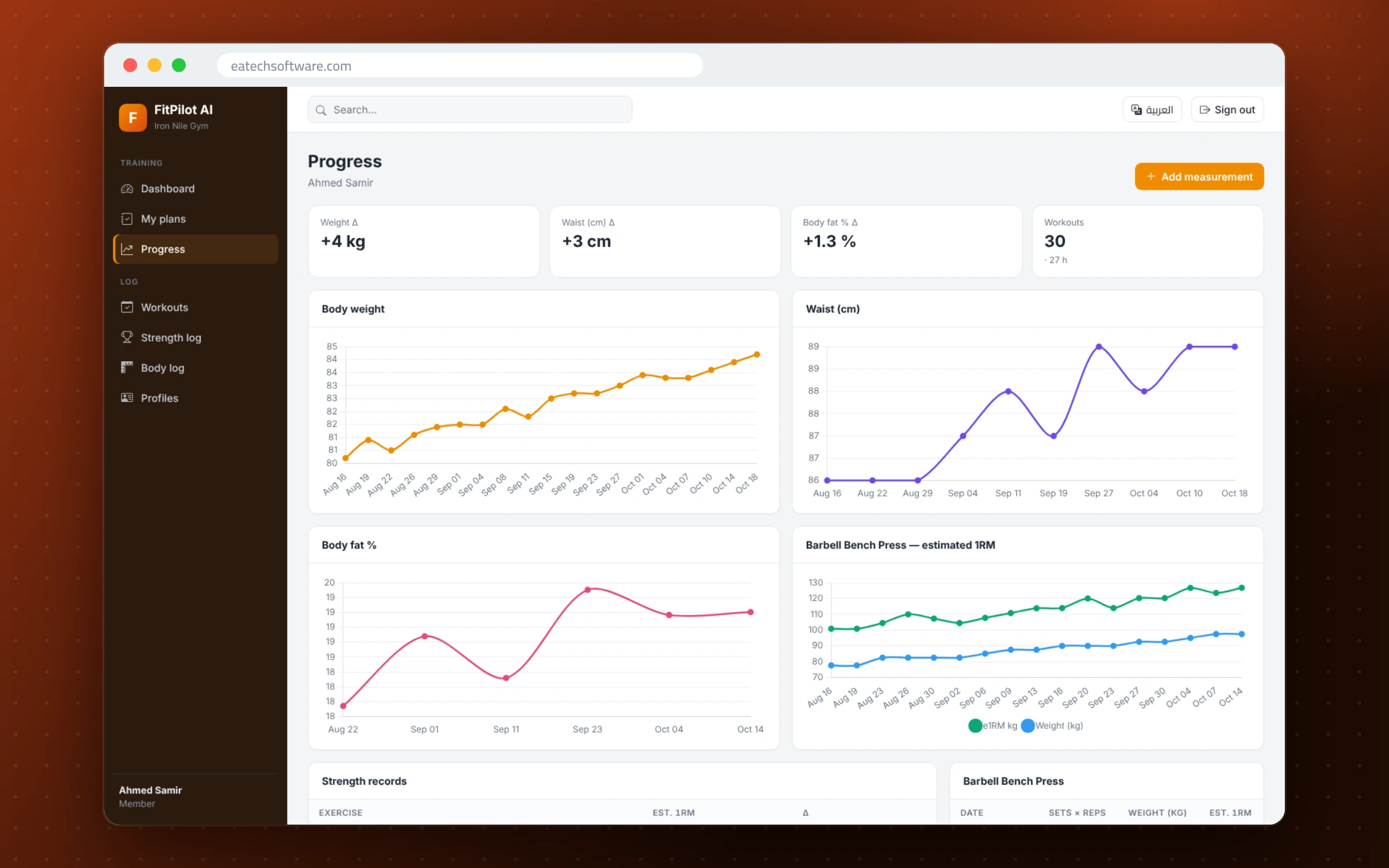Screen dimensions: 1389x868
Task: Open Strength log
Action: (x=196, y=337)
